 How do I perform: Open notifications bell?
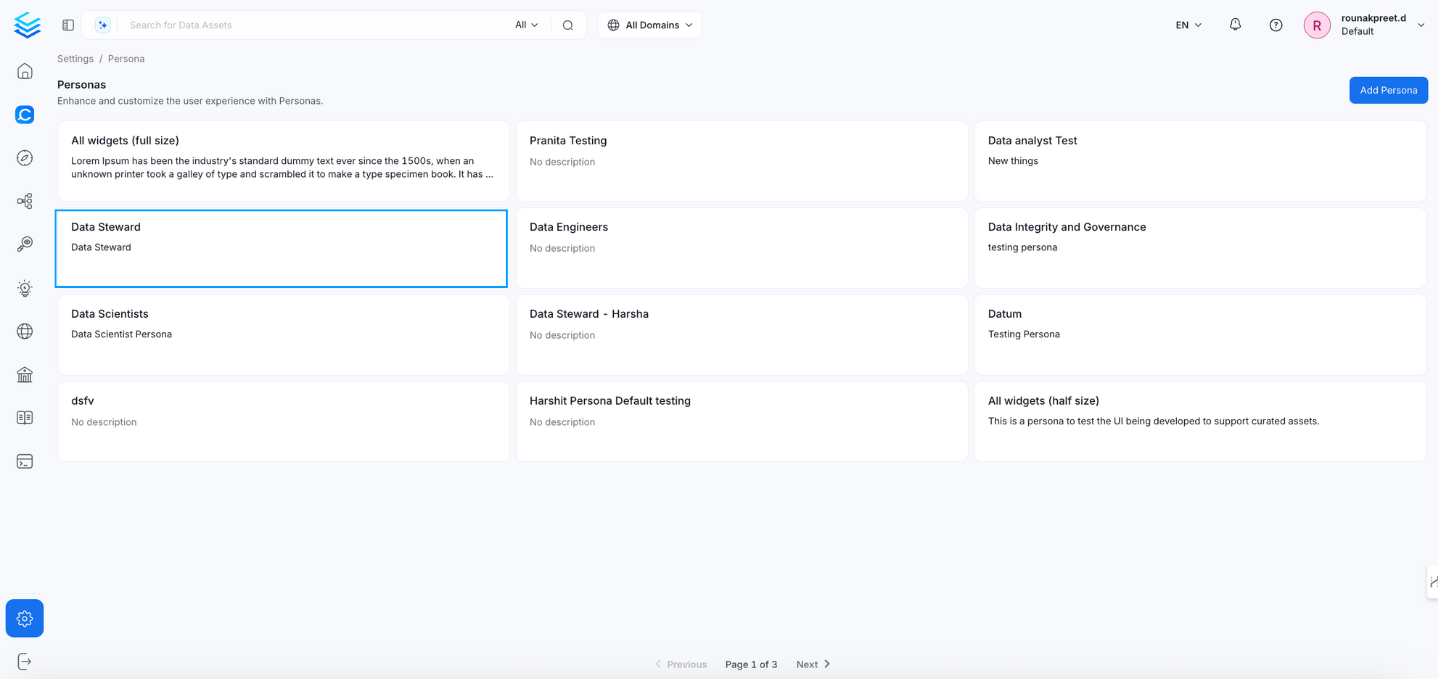coord(1235,25)
